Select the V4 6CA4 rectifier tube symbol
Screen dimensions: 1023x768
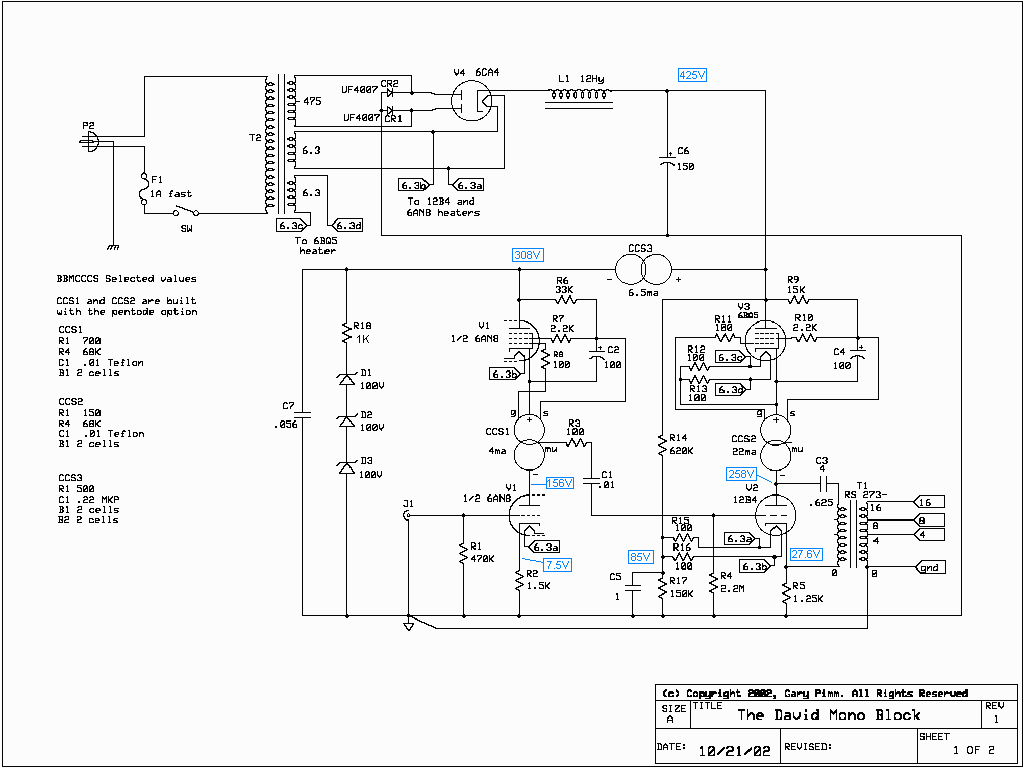[470, 100]
